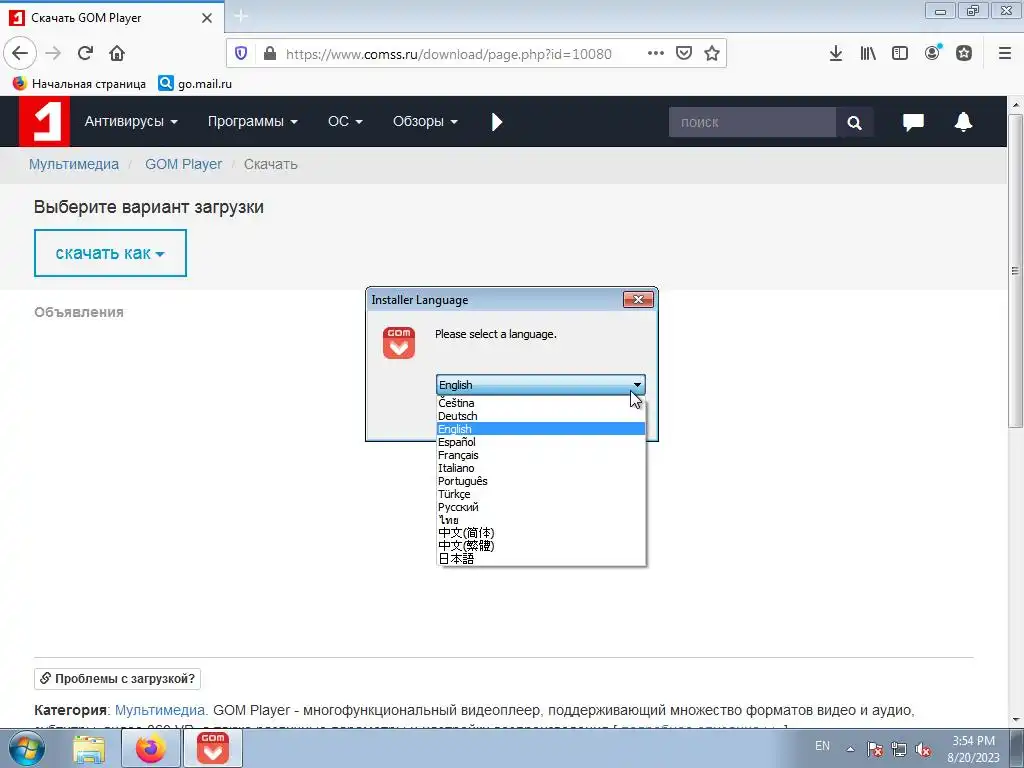1024x768 pixels.
Task: Open the Антивирусы dropdown menu
Action: (131, 121)
